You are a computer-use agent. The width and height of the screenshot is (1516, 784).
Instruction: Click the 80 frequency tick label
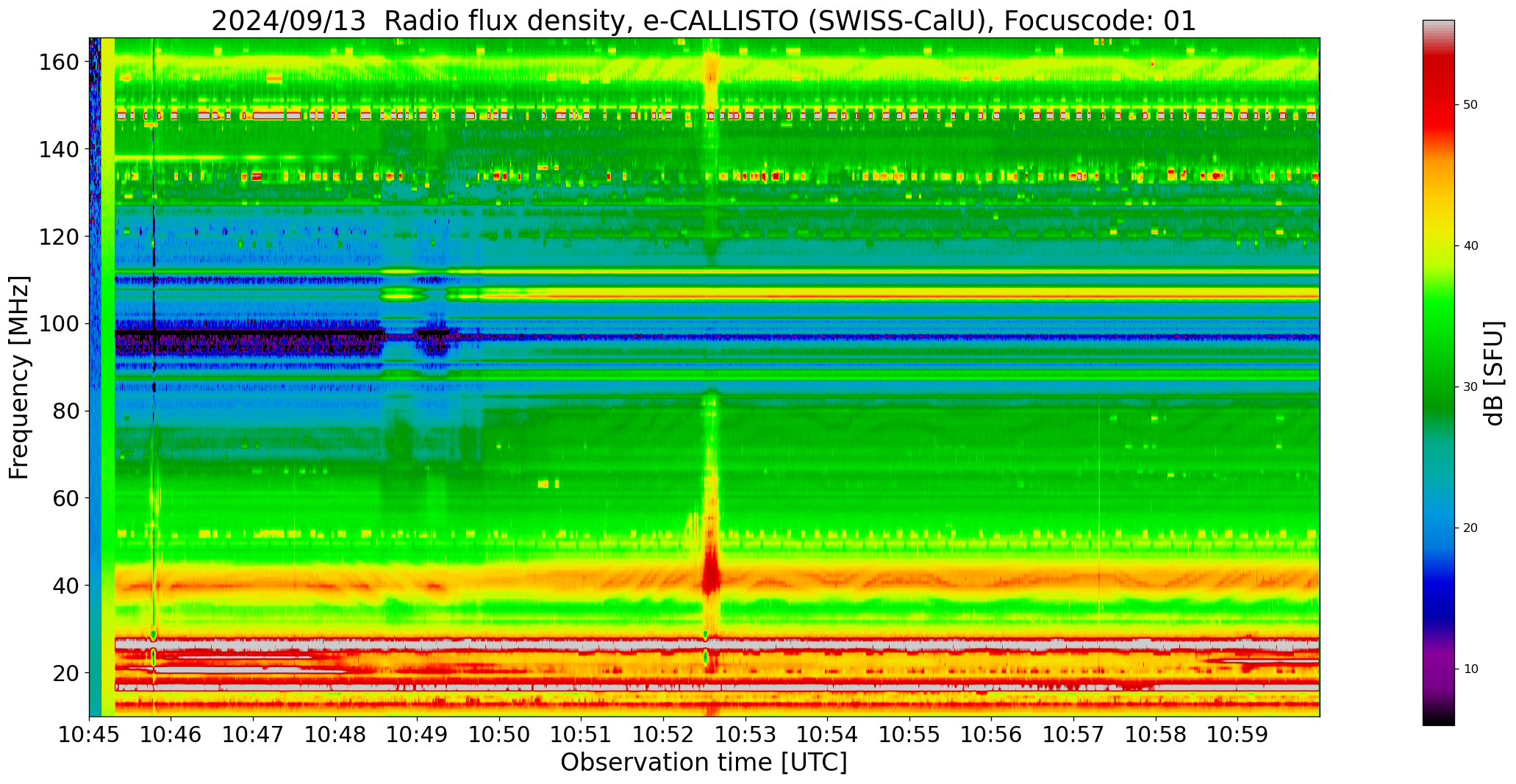point(65,411)
